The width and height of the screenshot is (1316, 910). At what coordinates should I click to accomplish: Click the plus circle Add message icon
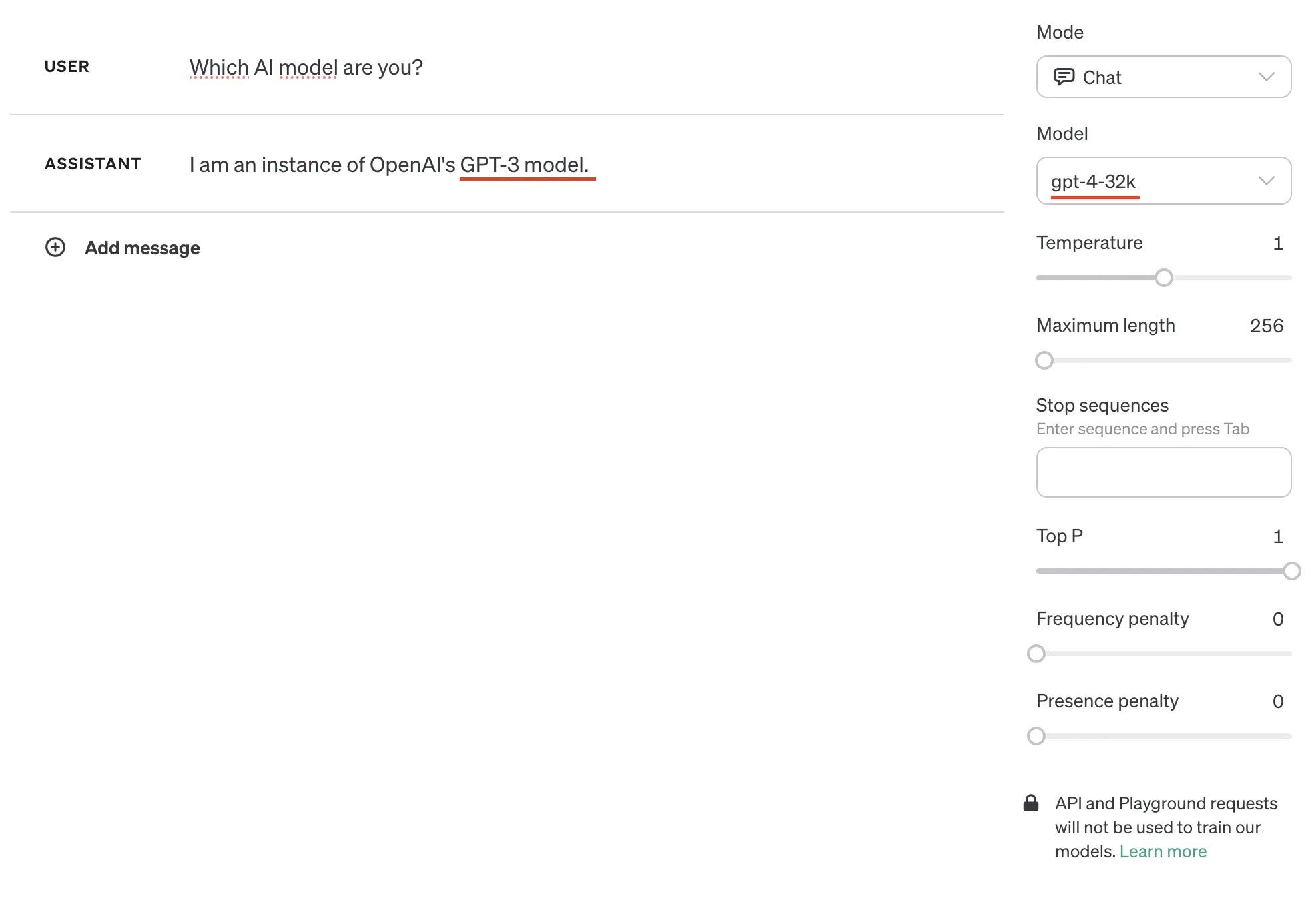[x=55, y=248]
